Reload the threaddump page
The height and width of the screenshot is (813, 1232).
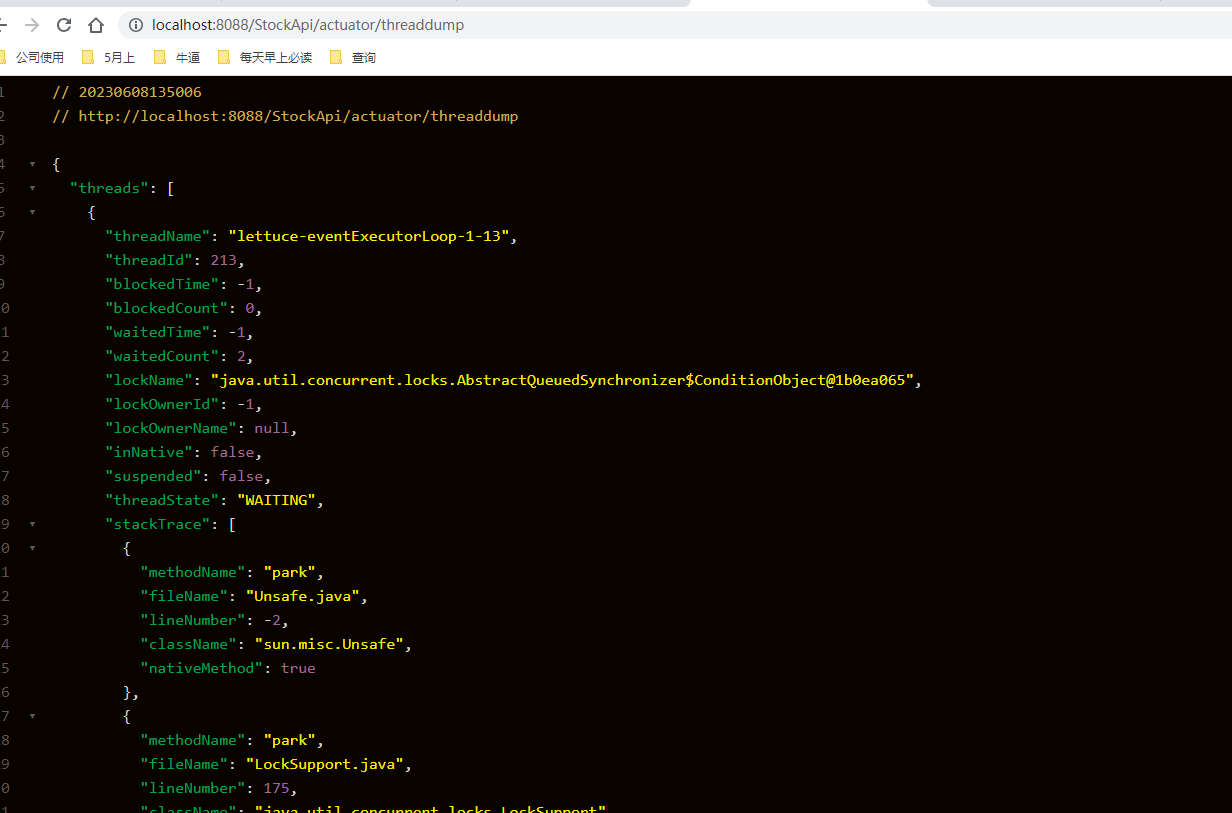64,25
